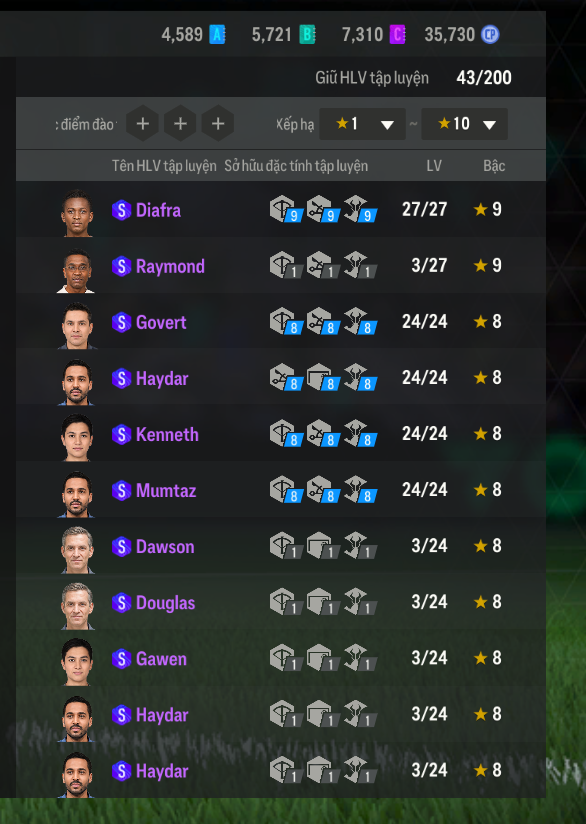This screenshot has width=586, height=824.
Task: Click Haydar's third level 8 trait icon
Action: 360,378
